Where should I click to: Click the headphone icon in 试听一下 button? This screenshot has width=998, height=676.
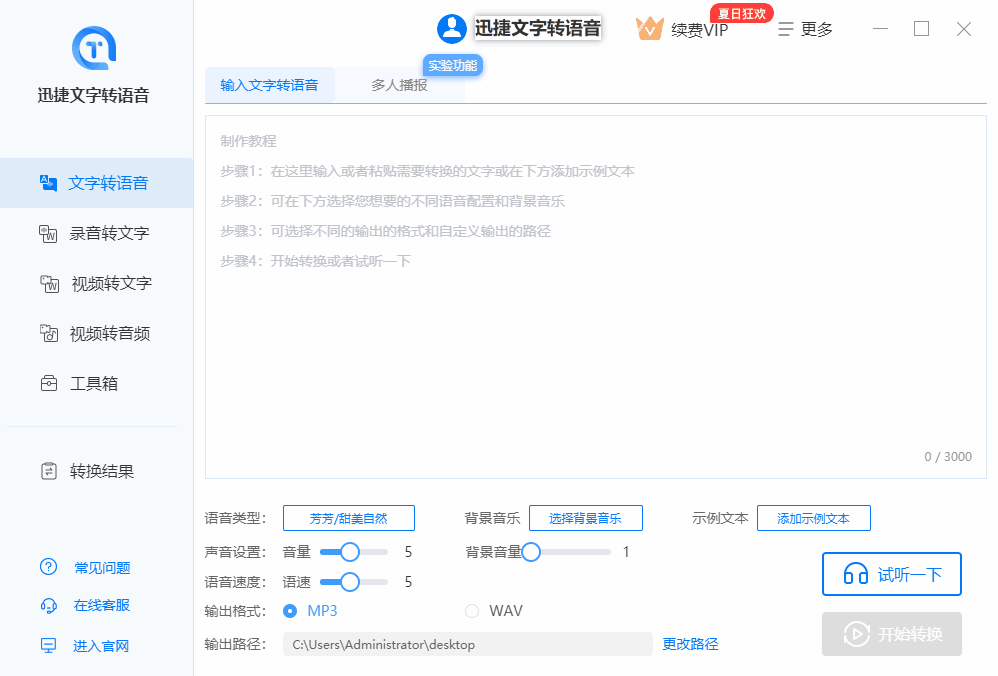click(x=855, y=574)
